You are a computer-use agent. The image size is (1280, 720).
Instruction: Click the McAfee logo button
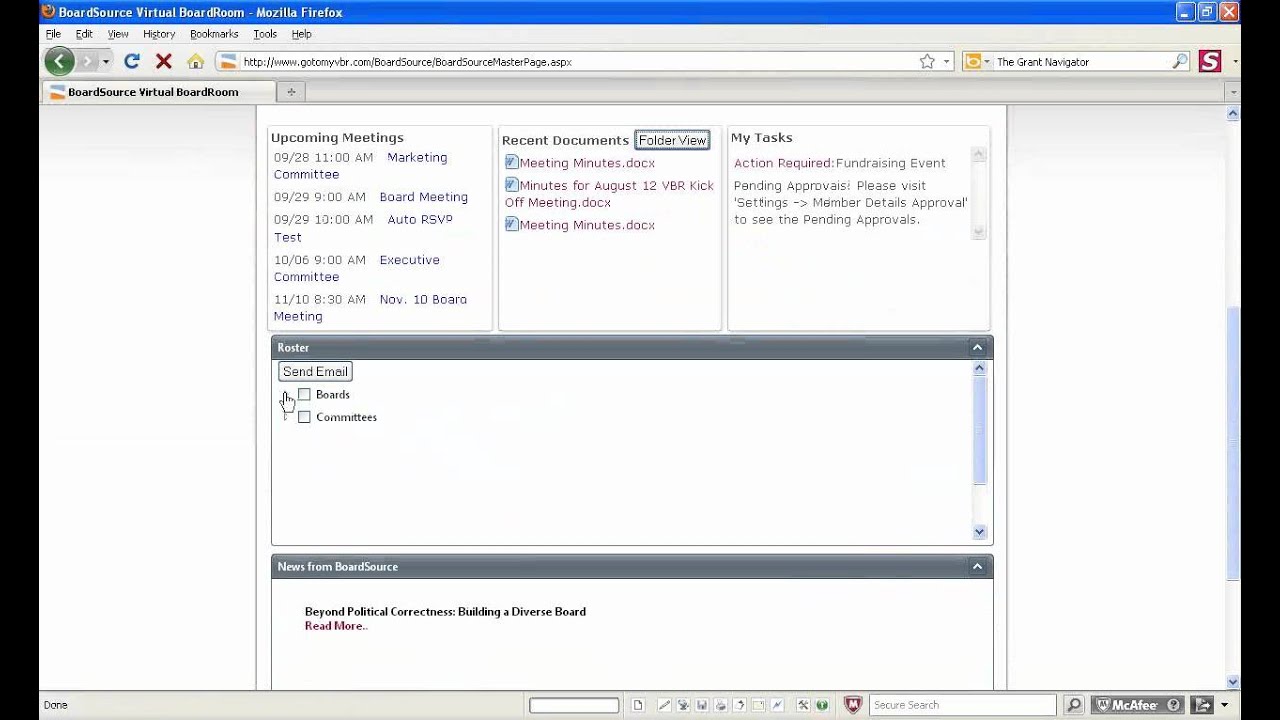click(x=1137, y=705)
